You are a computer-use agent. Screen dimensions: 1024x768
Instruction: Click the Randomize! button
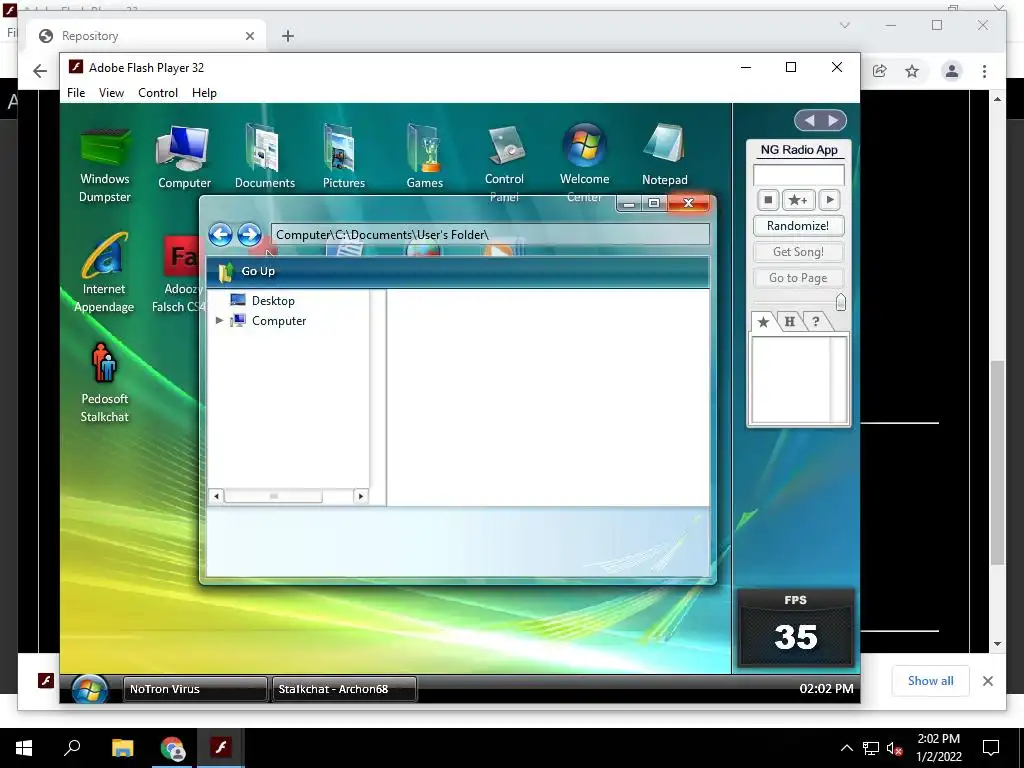pos(798,226)
